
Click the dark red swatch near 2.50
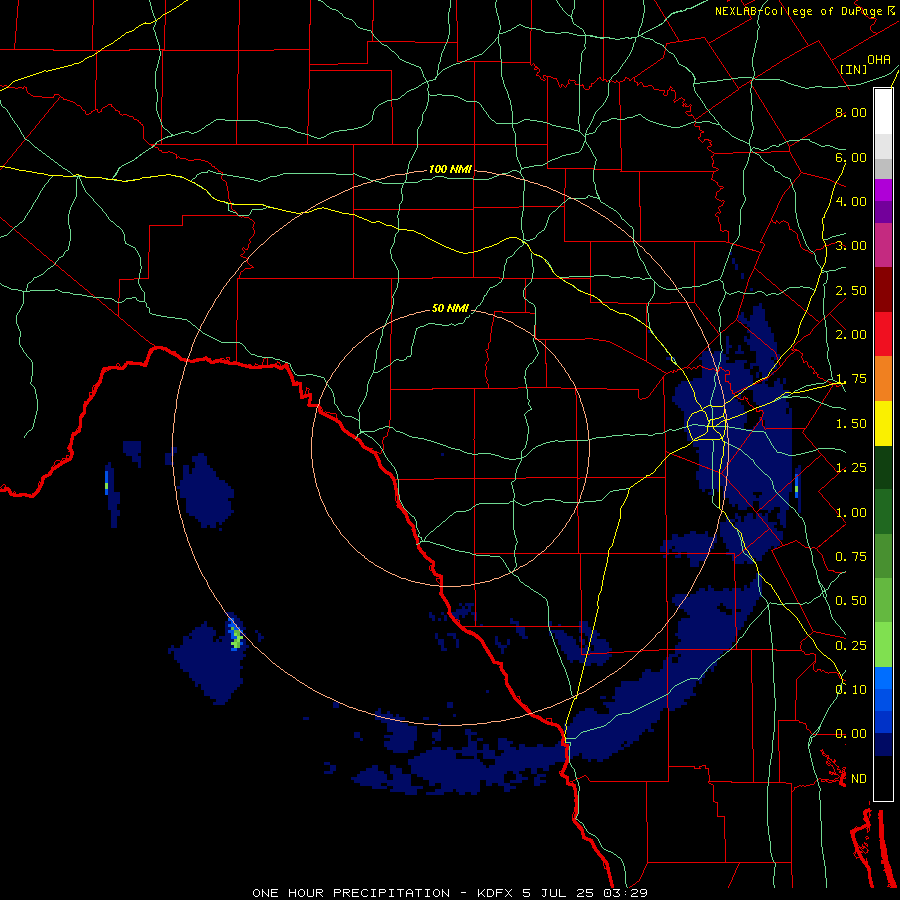coord(883,290)
